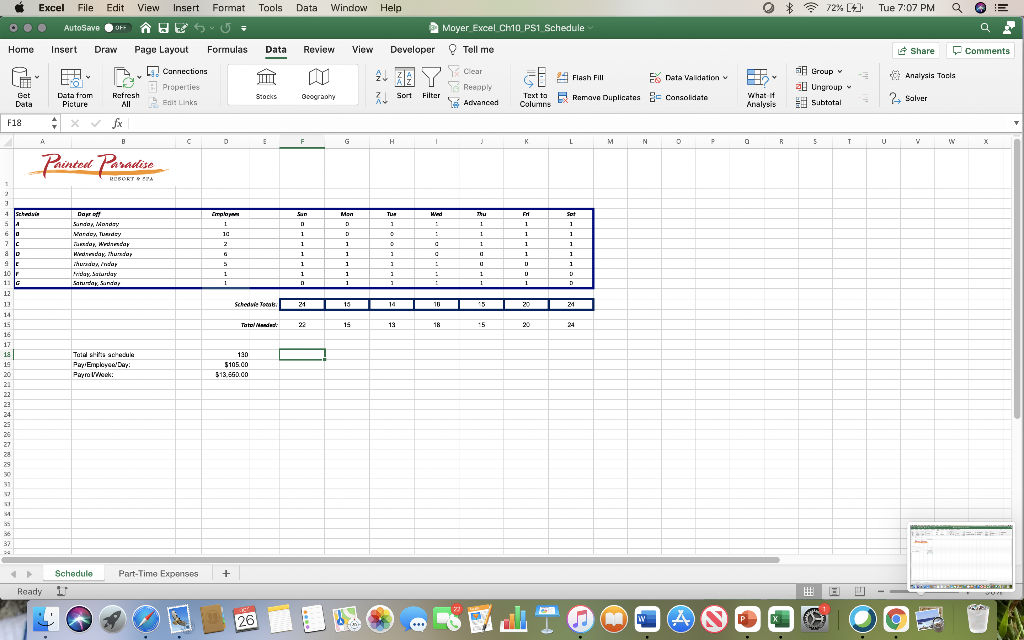Add a new sheet with plus button

[226, 573]
